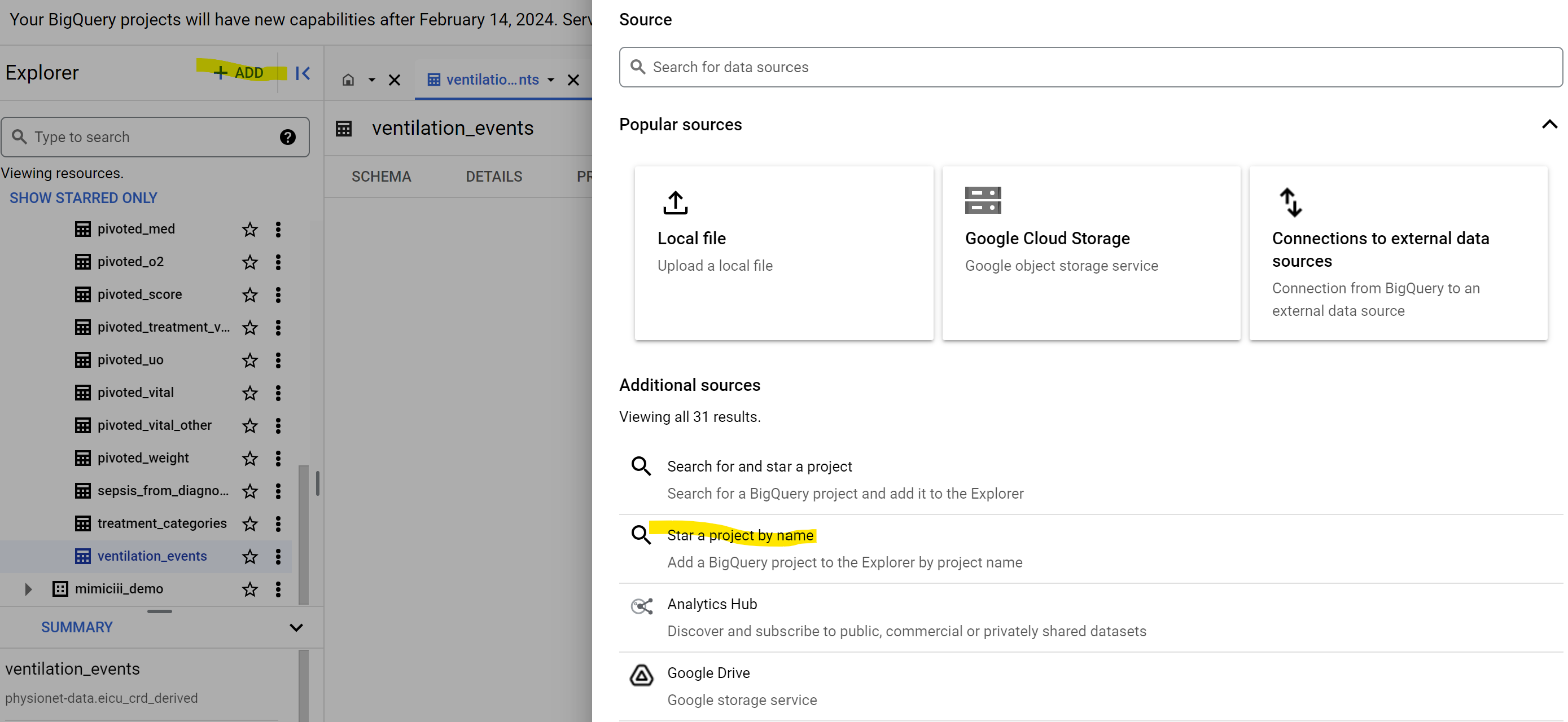The image size is (1568, 722).
Task: Star the pivoted_vital_other table
Action: pos(249,426)
